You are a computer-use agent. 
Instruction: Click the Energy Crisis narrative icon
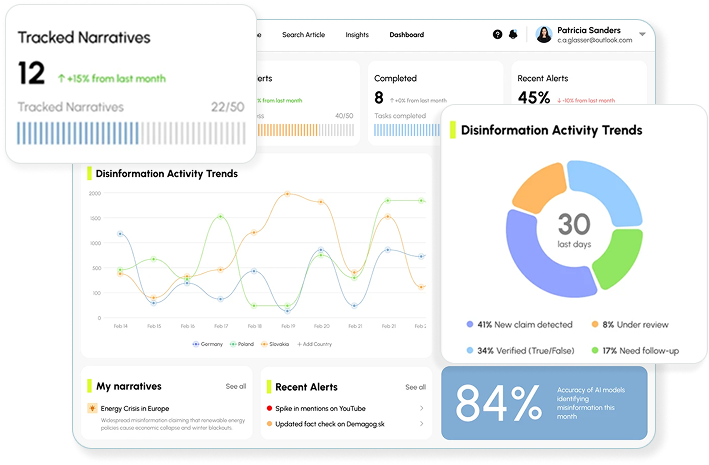[92, 408]
